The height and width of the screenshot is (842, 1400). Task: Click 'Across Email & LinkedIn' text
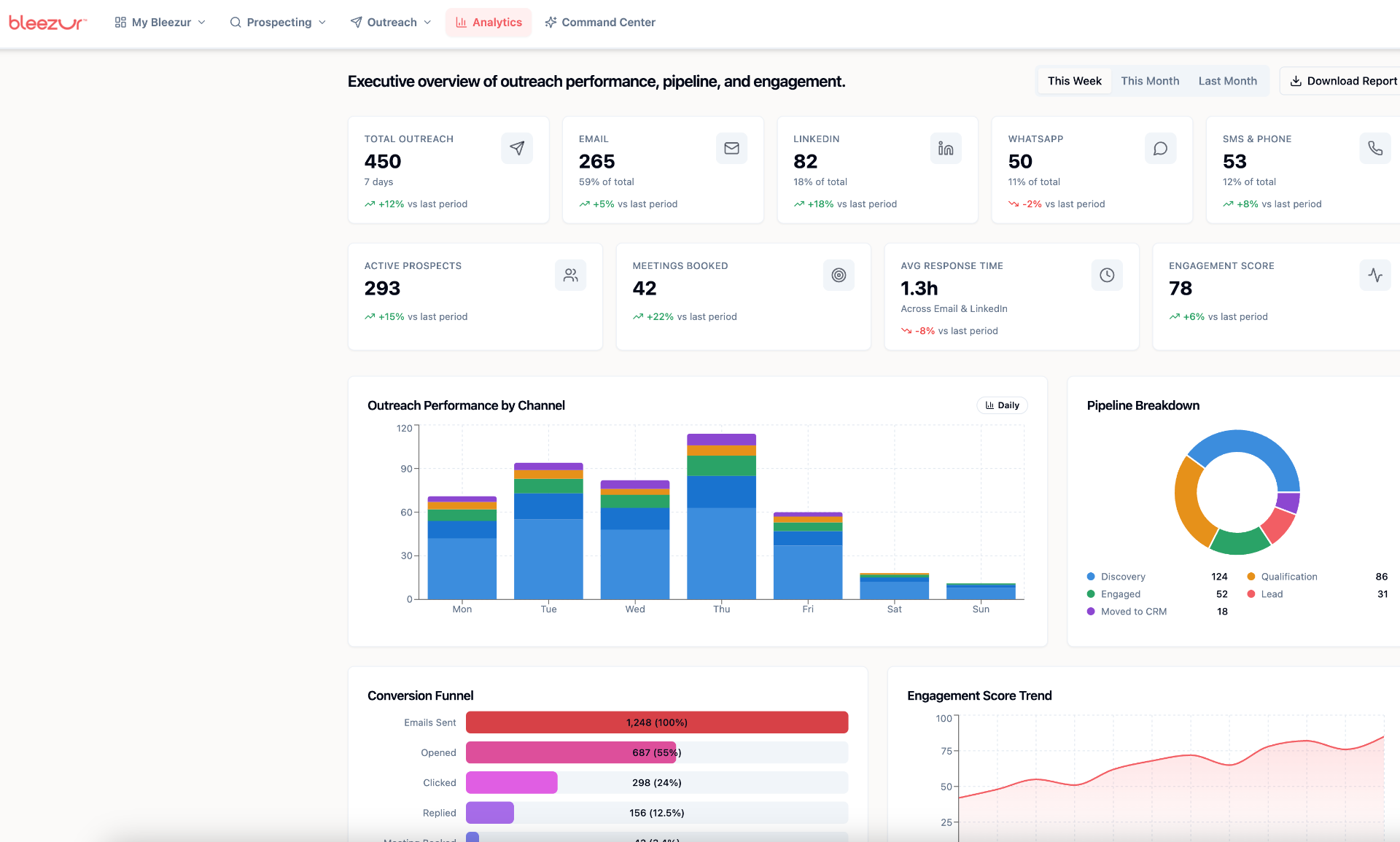tap(954, 309)
